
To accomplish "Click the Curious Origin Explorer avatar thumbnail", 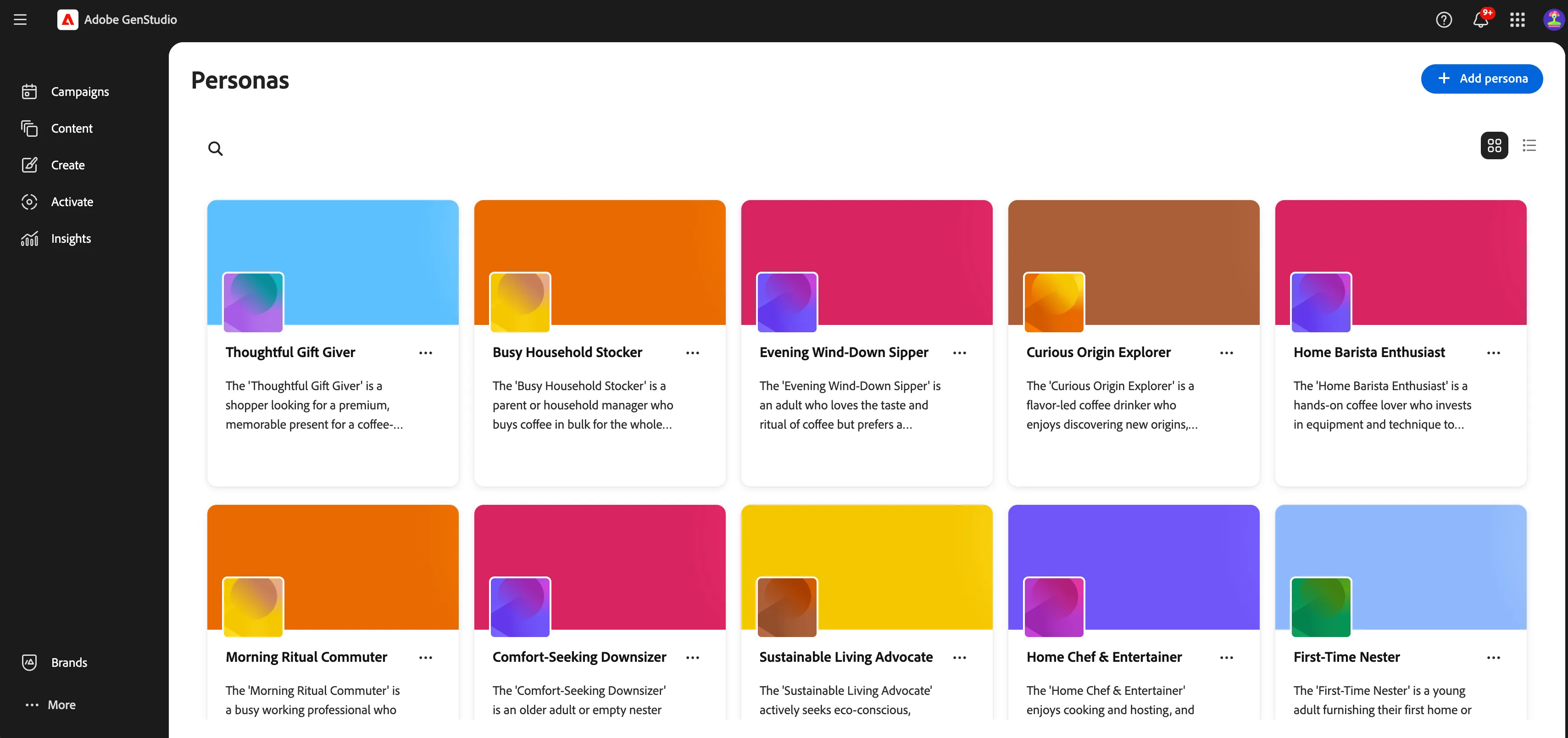I will (1054, 302).
